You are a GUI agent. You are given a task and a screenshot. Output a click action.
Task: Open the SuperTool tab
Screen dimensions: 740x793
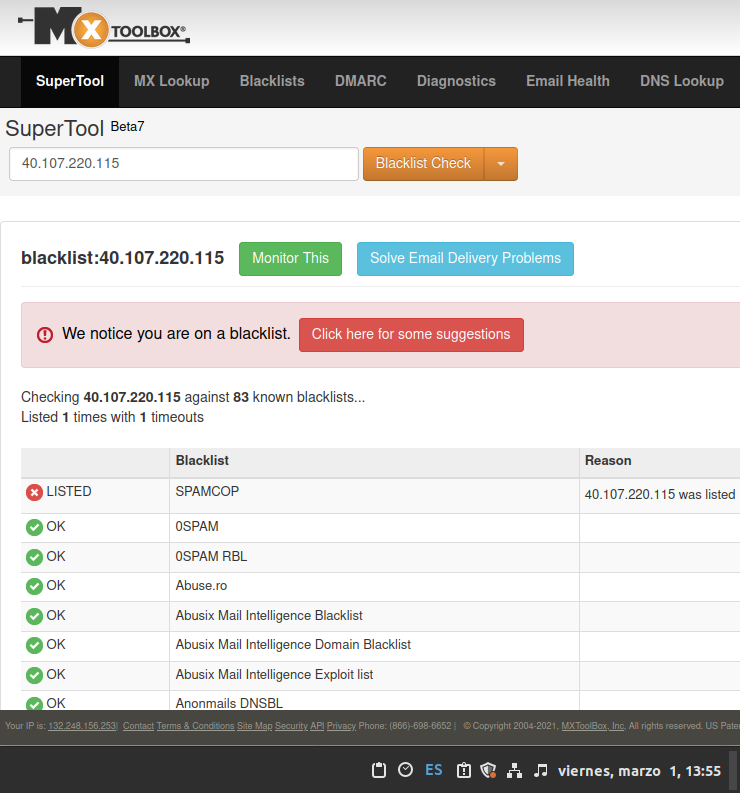[x=70, y=81]
